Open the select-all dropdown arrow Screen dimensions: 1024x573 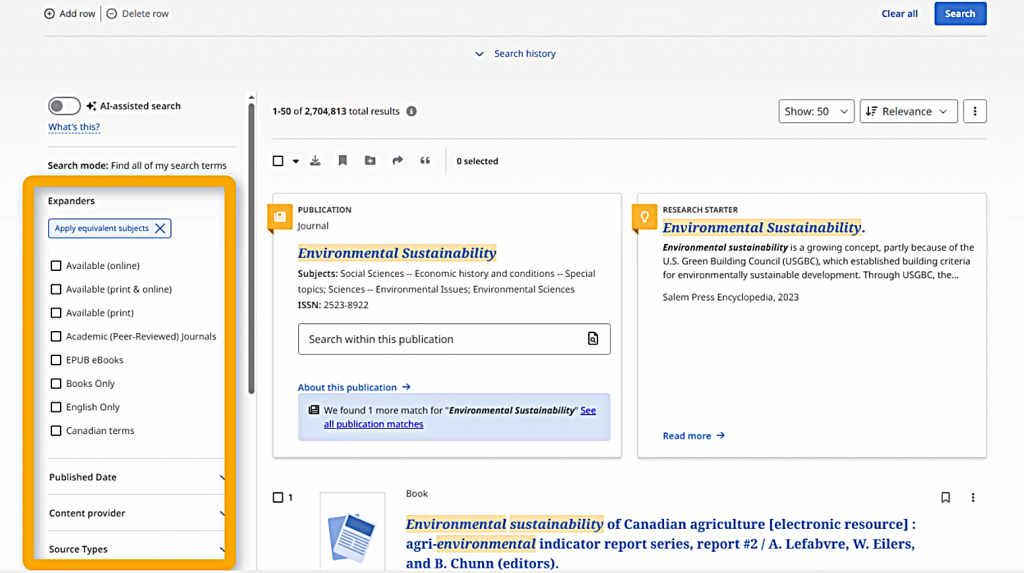[x=296, y=161]
